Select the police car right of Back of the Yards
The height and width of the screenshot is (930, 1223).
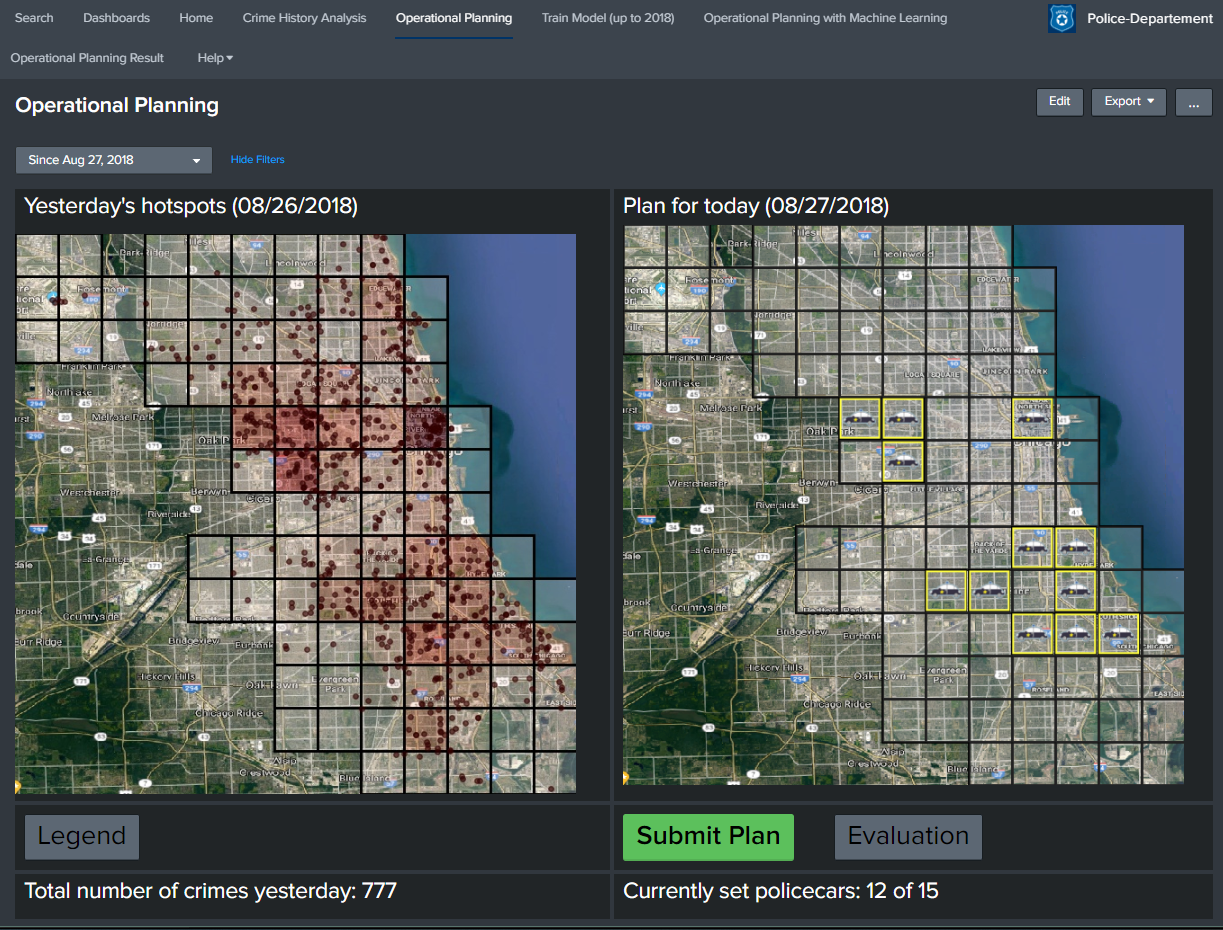coord(1032,548)
